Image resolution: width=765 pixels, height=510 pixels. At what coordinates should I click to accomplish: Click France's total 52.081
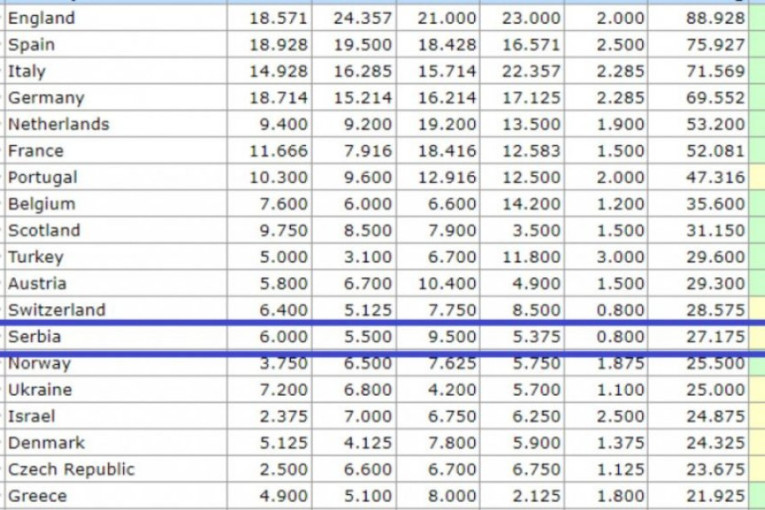click(715, 151)
